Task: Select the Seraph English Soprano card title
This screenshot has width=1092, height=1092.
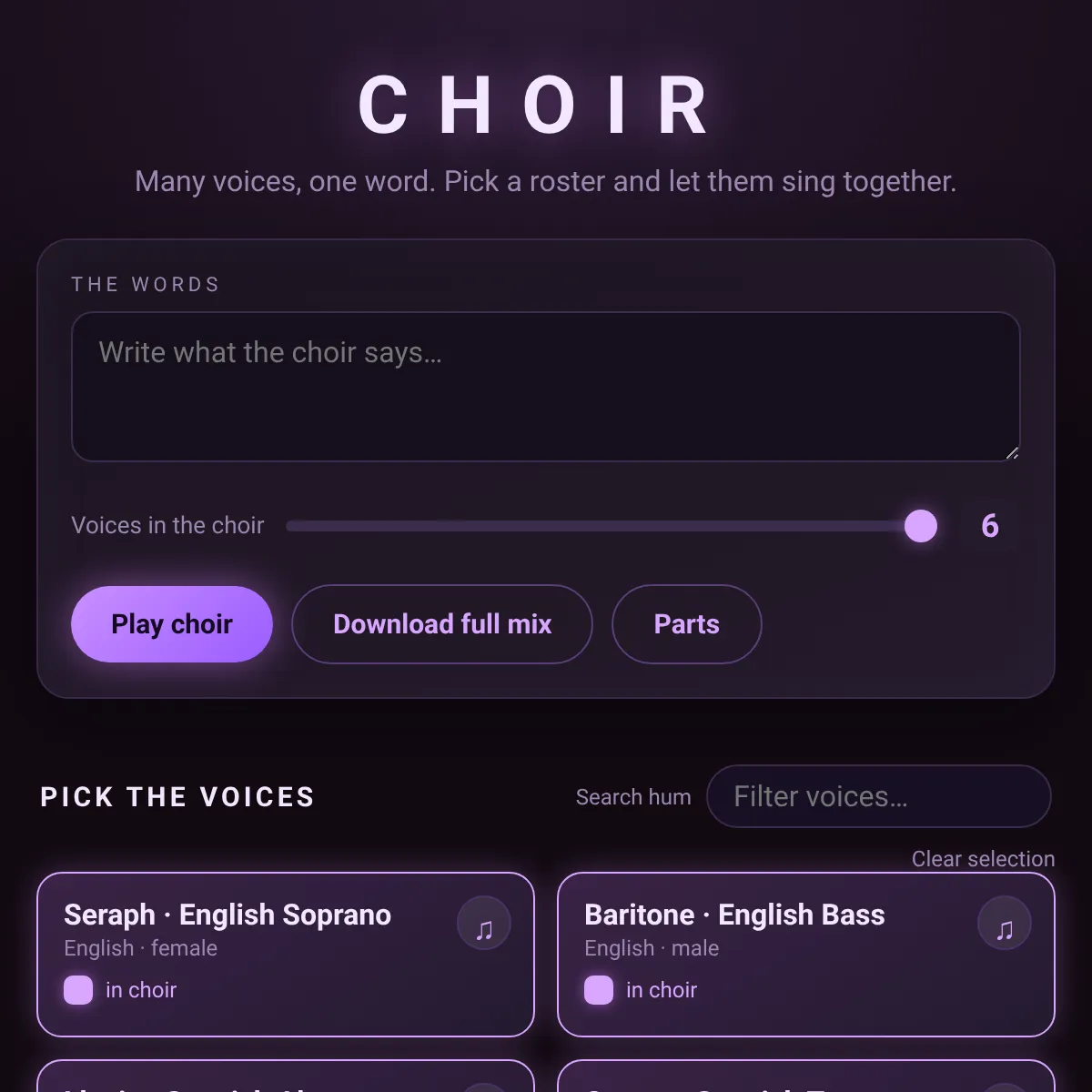Action: (x=227, y=915)
